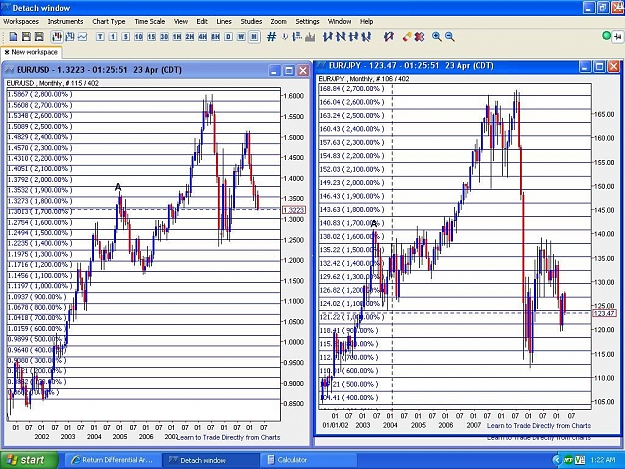Select candlestick chart type icon
The width and height of the screenshot is (625, 469).
point(57,37)
